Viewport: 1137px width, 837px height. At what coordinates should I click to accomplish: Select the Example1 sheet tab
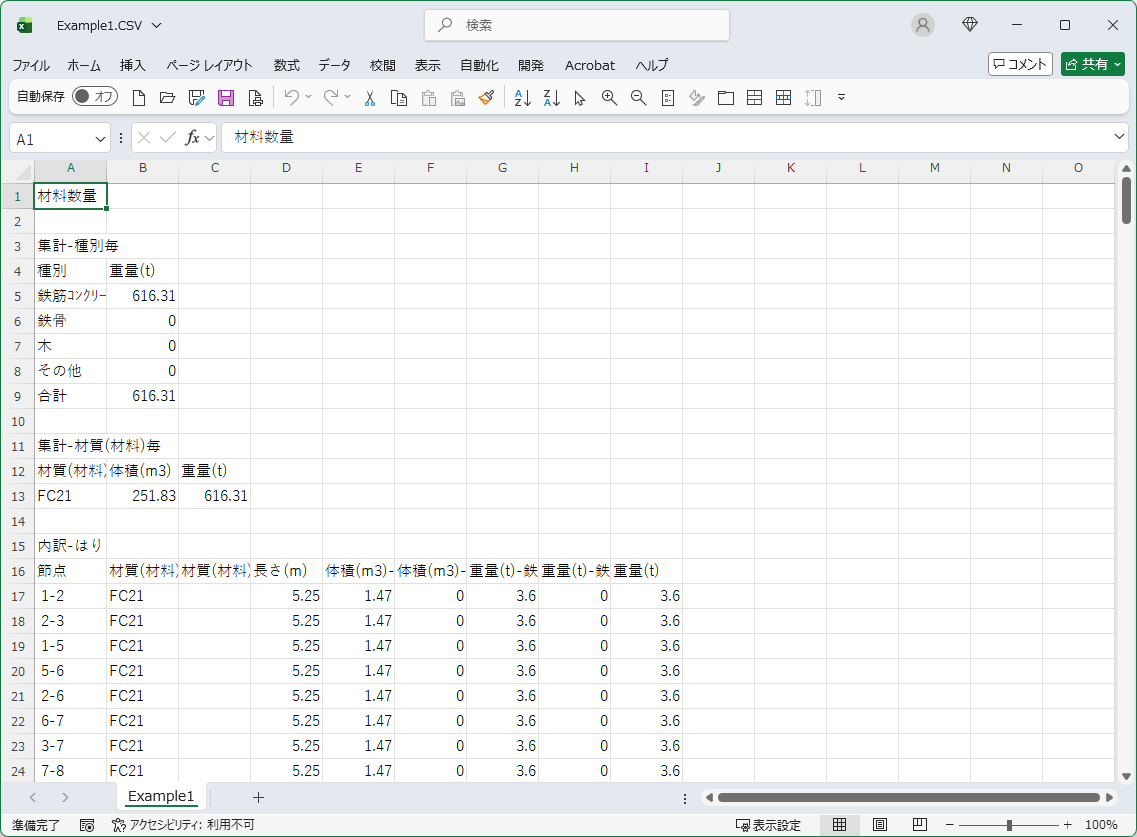pyautogui.click(x=161, y=796)
